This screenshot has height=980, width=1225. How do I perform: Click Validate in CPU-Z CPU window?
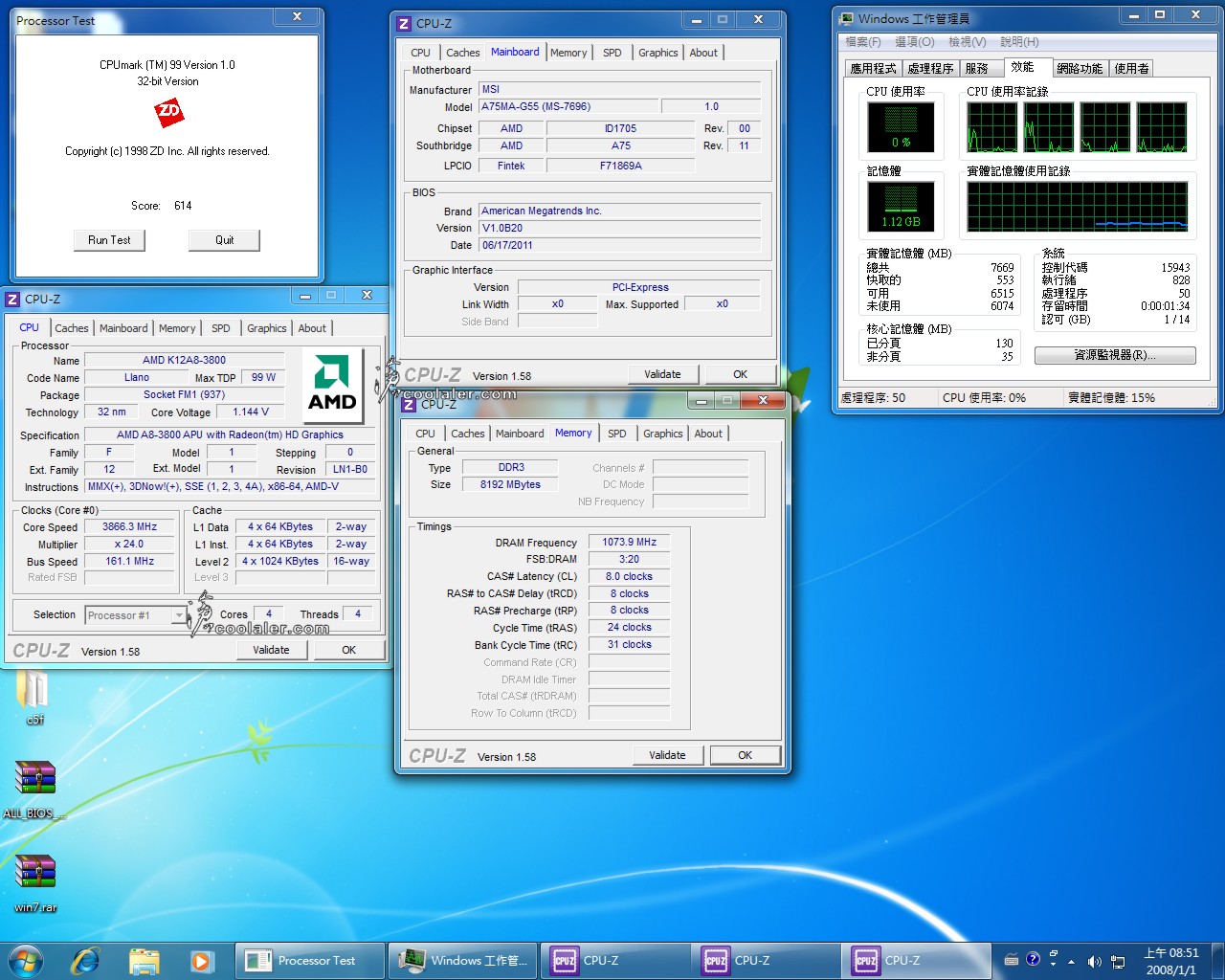coord(272,650)
